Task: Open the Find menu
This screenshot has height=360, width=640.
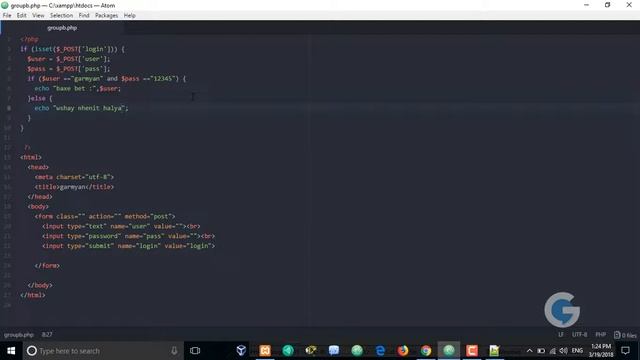Action: [84, 16]
